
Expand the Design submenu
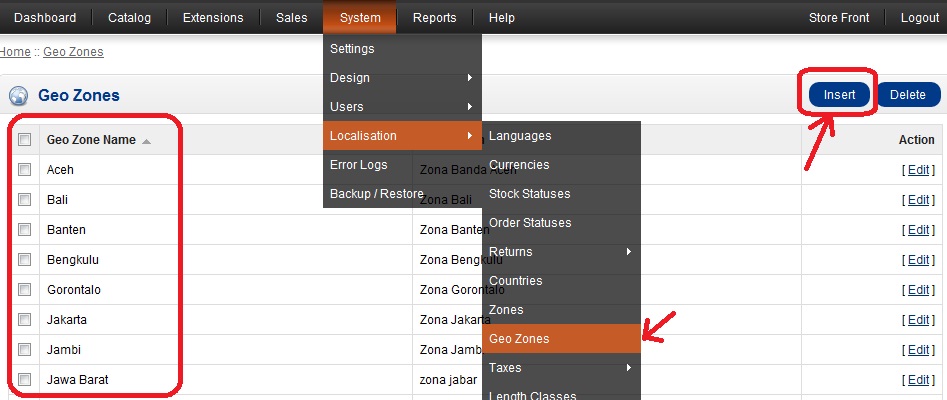pos(402,78)
